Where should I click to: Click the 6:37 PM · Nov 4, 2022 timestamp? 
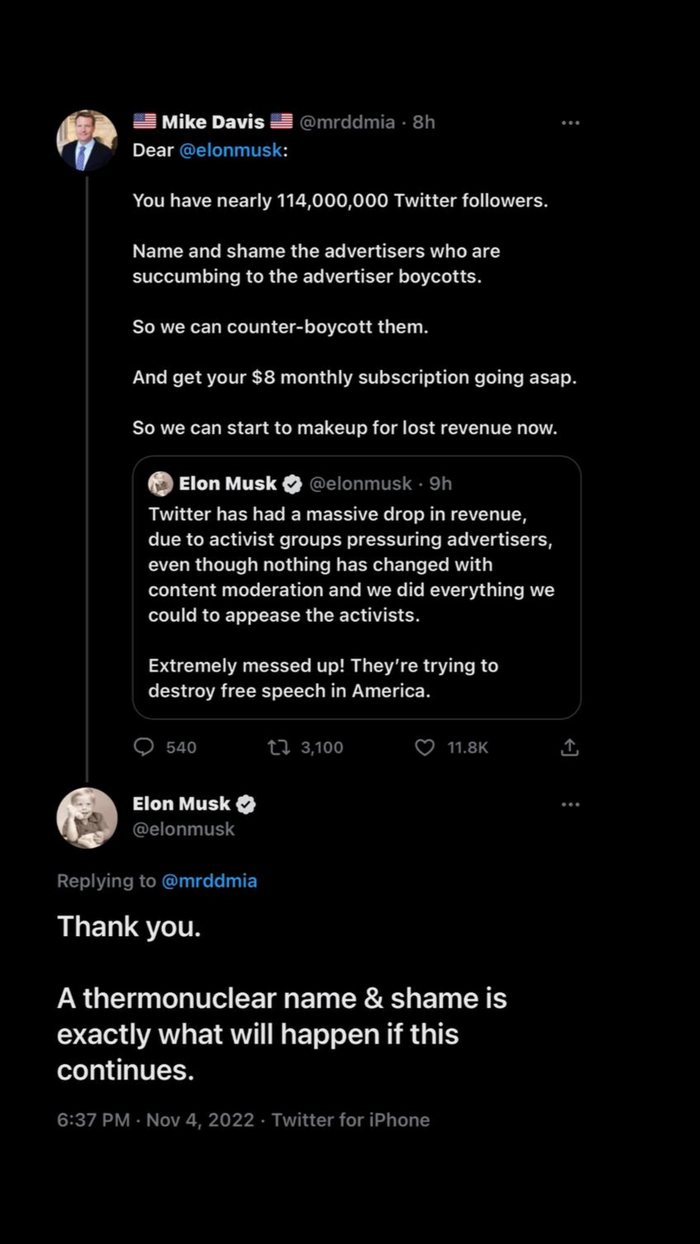[156, 1120]
